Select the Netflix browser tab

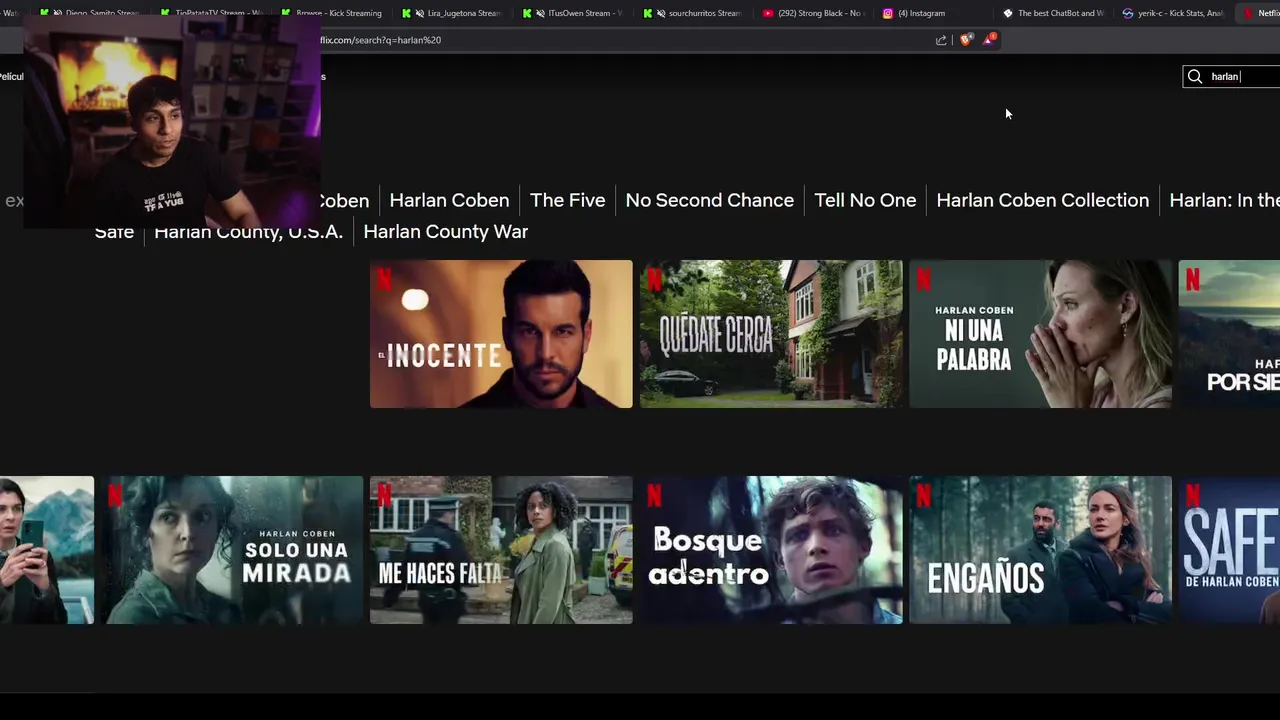(x=1260, y=13)
